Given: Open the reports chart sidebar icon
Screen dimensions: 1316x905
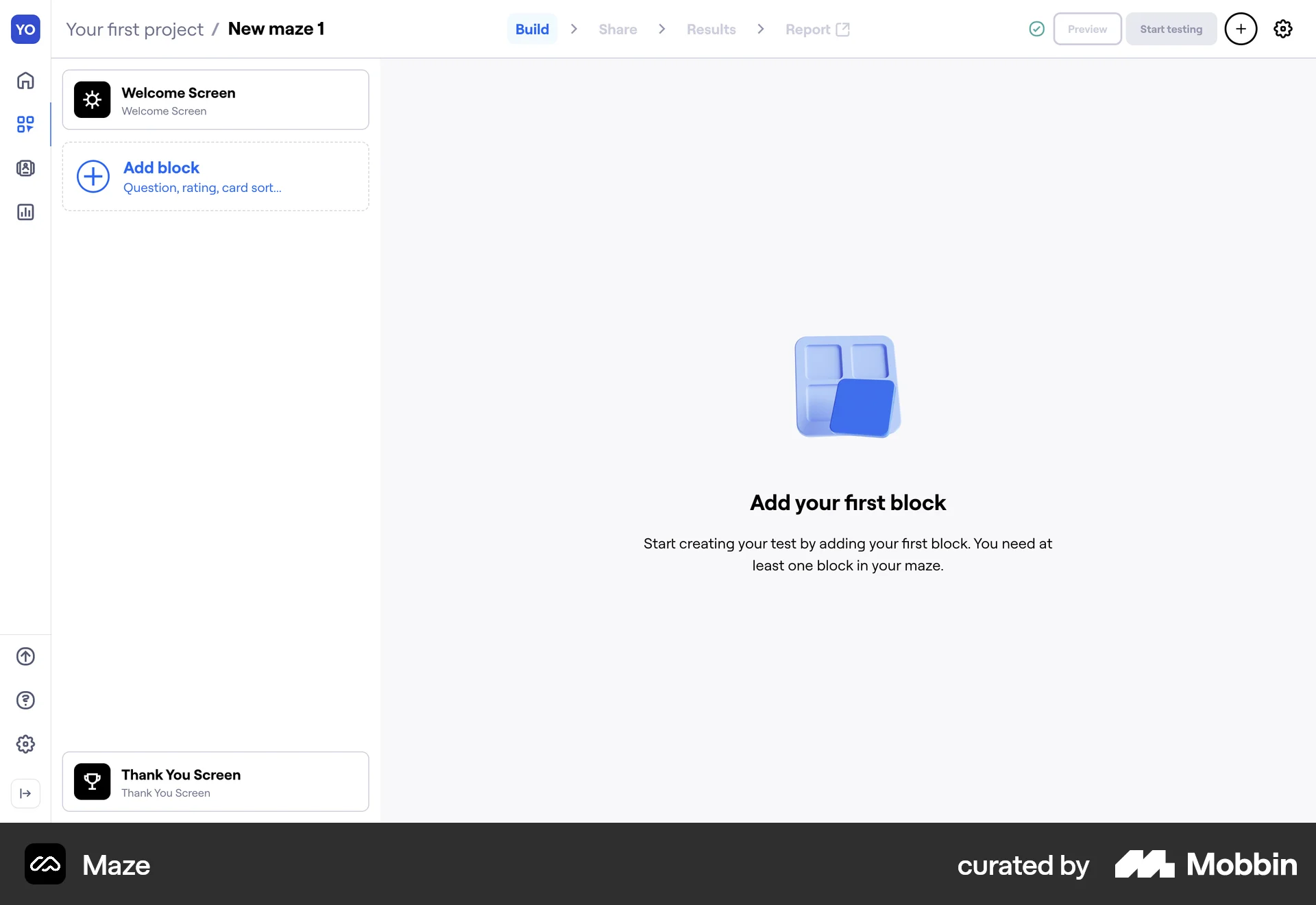Looking at the screenshot, I should pos(25,212).
